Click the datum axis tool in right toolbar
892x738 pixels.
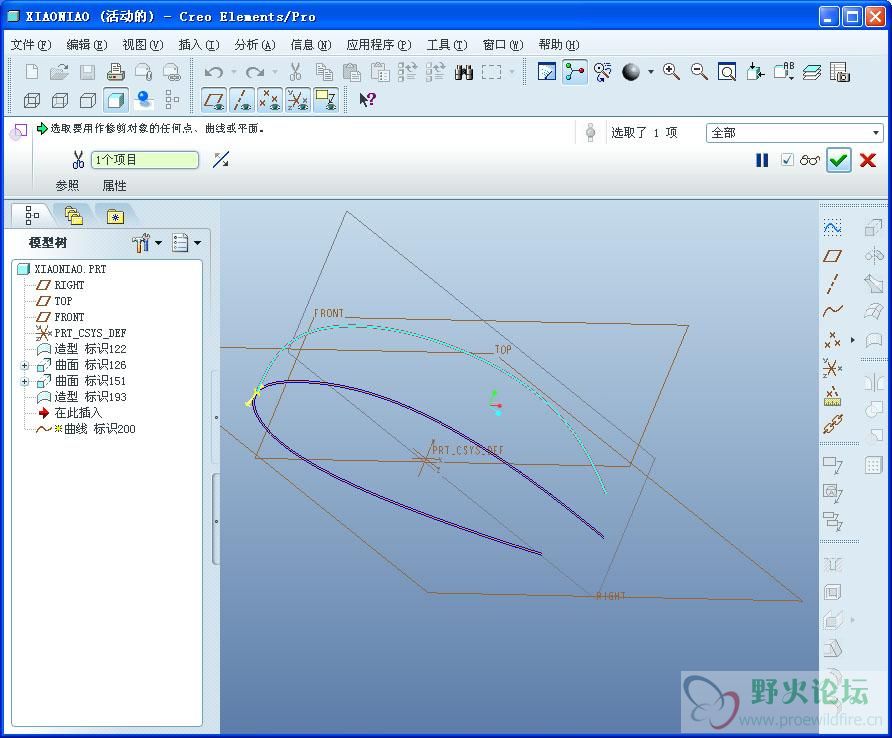[x=832, y=283]
